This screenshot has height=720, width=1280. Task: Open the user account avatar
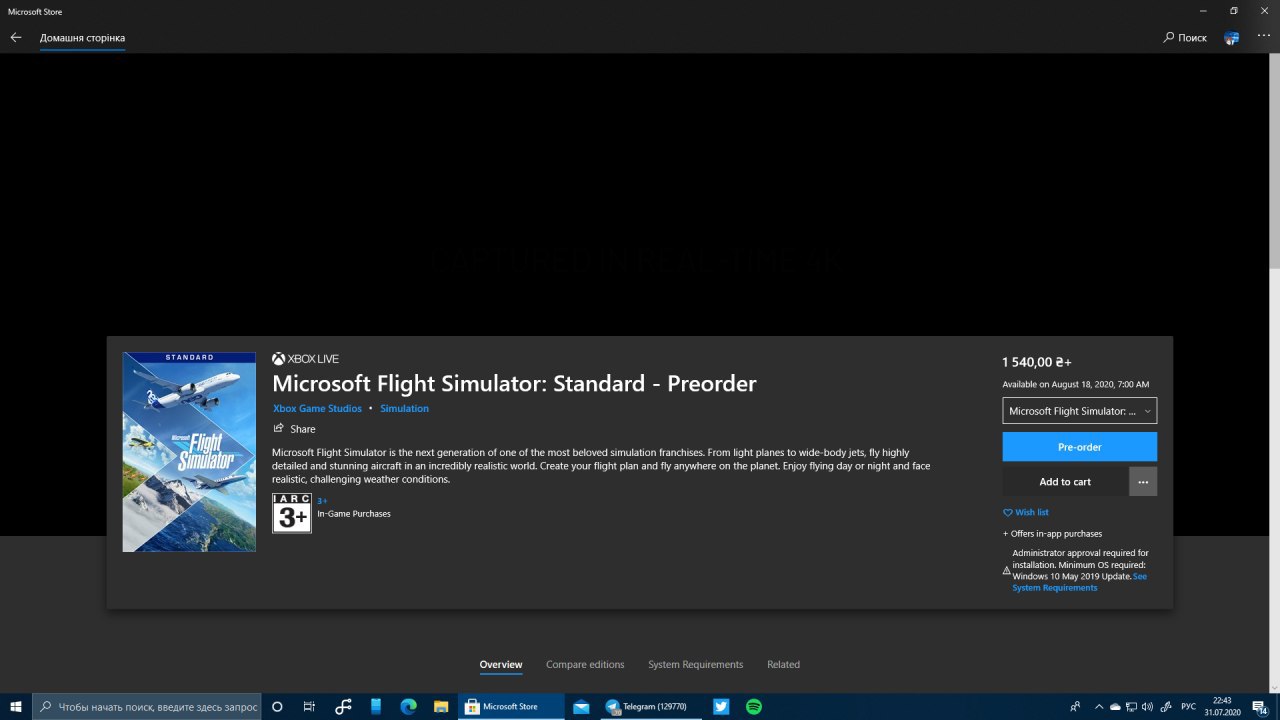pyautogui.click(x=1232, y=37)
